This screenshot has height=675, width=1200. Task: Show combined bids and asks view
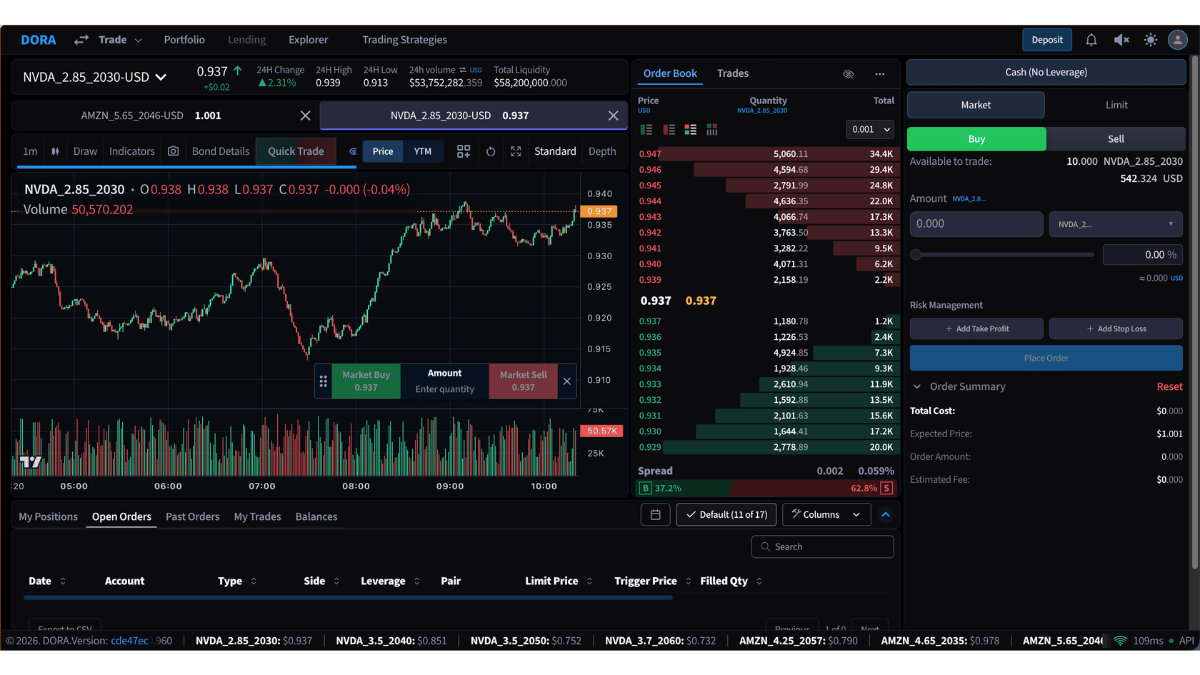[690, 129]
